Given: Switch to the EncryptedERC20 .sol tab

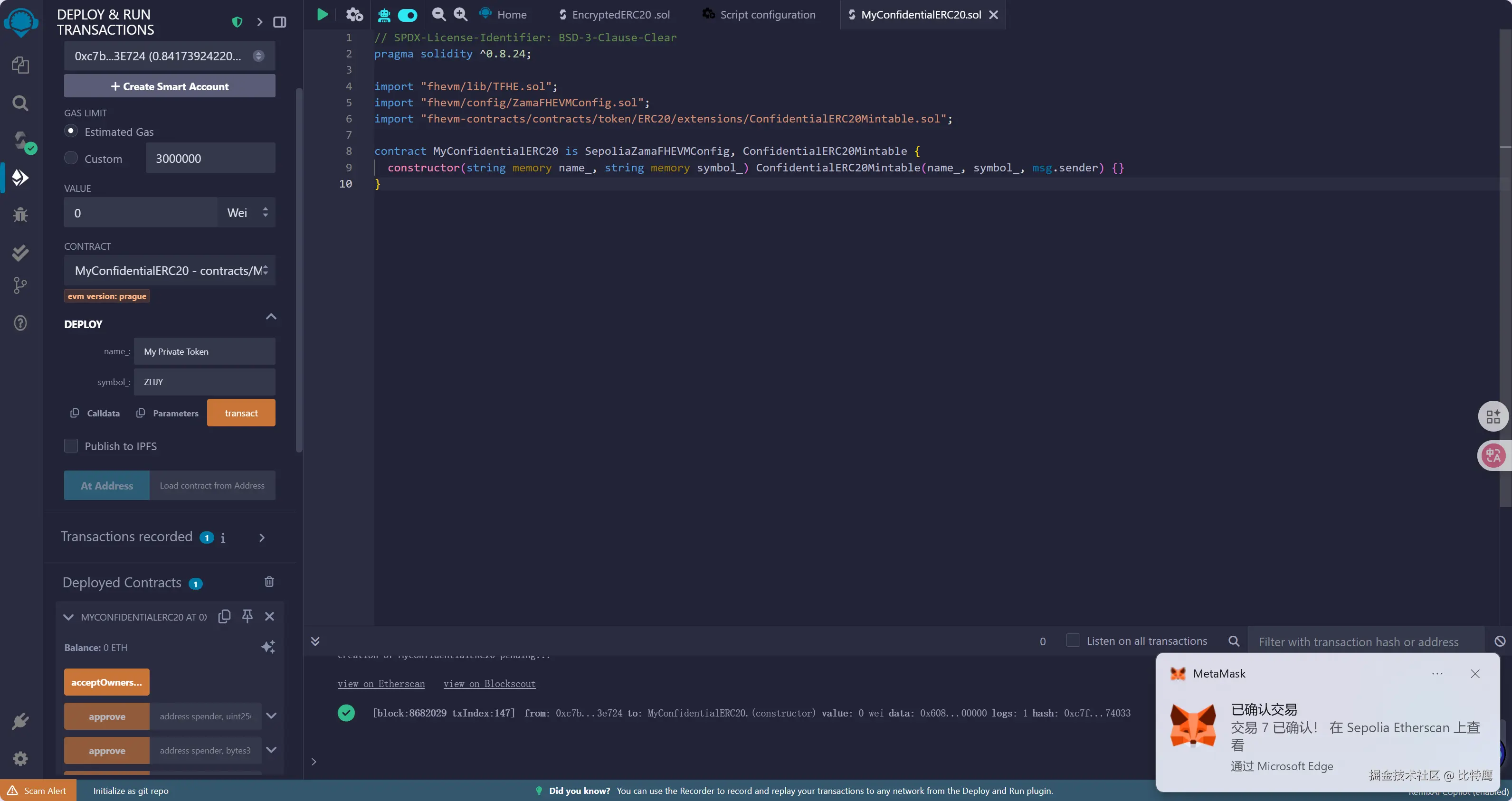Looking at the screenshot, I should 620,15.
